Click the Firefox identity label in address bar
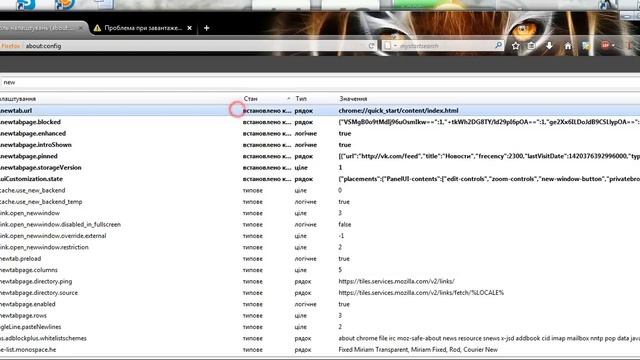This screenshot has width=640, height=360. (x=10, y=46)
